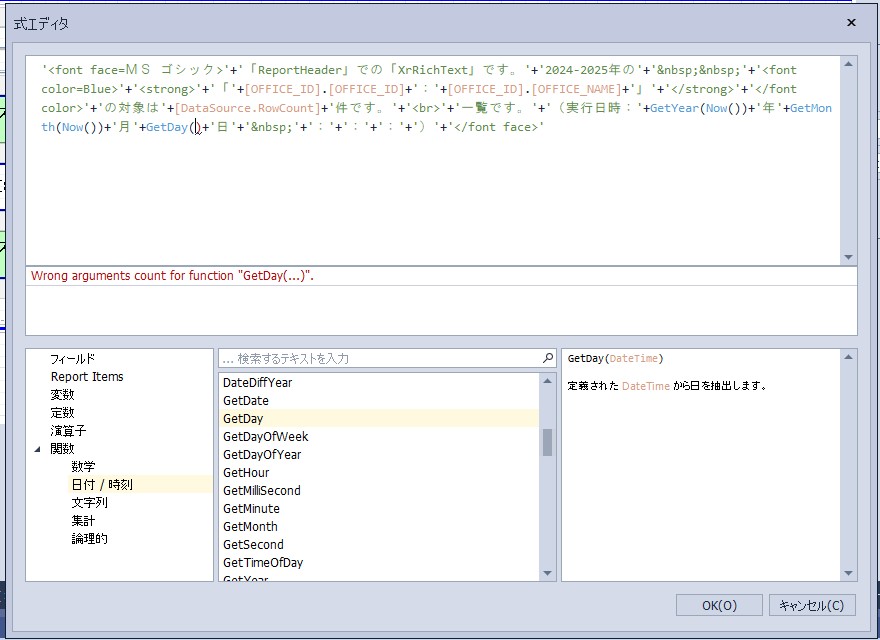880x640 pixels.
Task: Open the 集計 function group
Action: (83, 521)
